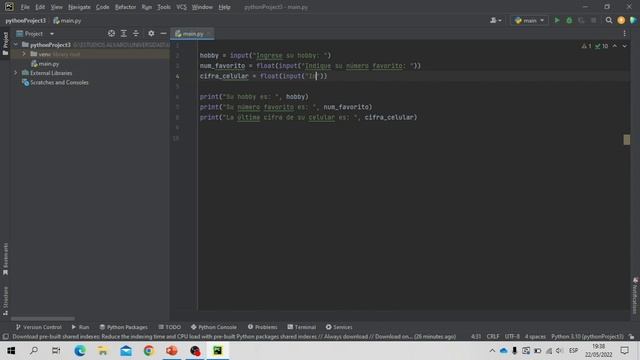Image resolution: width=640 pixels, height=360 pixels.
Task: Open the user account dropdown in toolbar
Action: [496, 20]
